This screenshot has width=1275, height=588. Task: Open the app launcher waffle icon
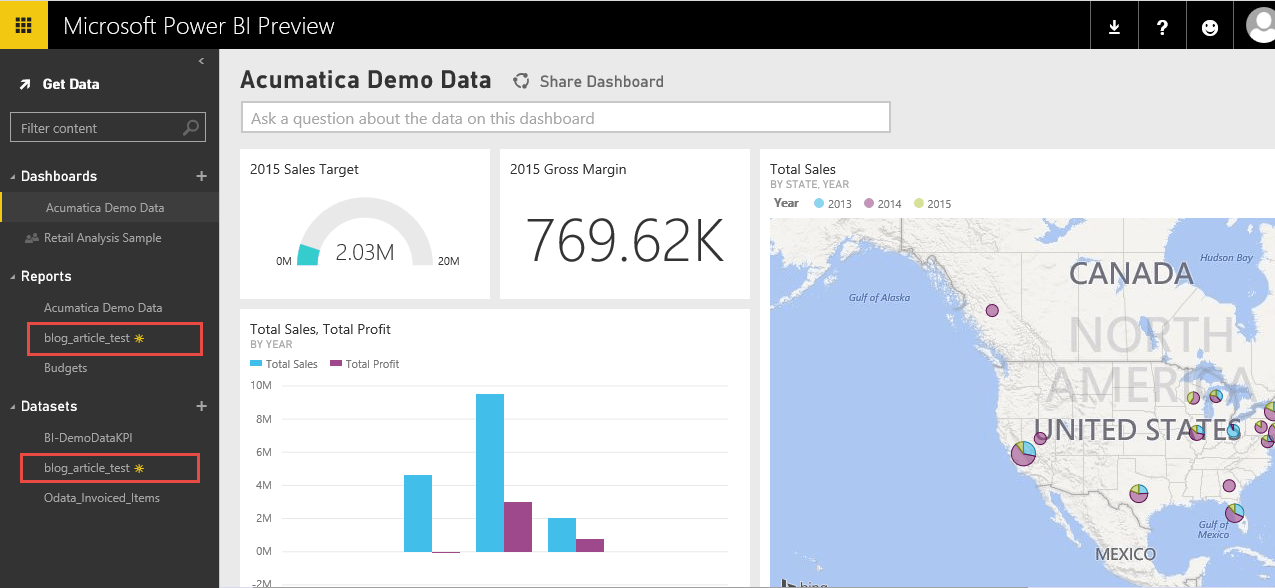[24, 26]
